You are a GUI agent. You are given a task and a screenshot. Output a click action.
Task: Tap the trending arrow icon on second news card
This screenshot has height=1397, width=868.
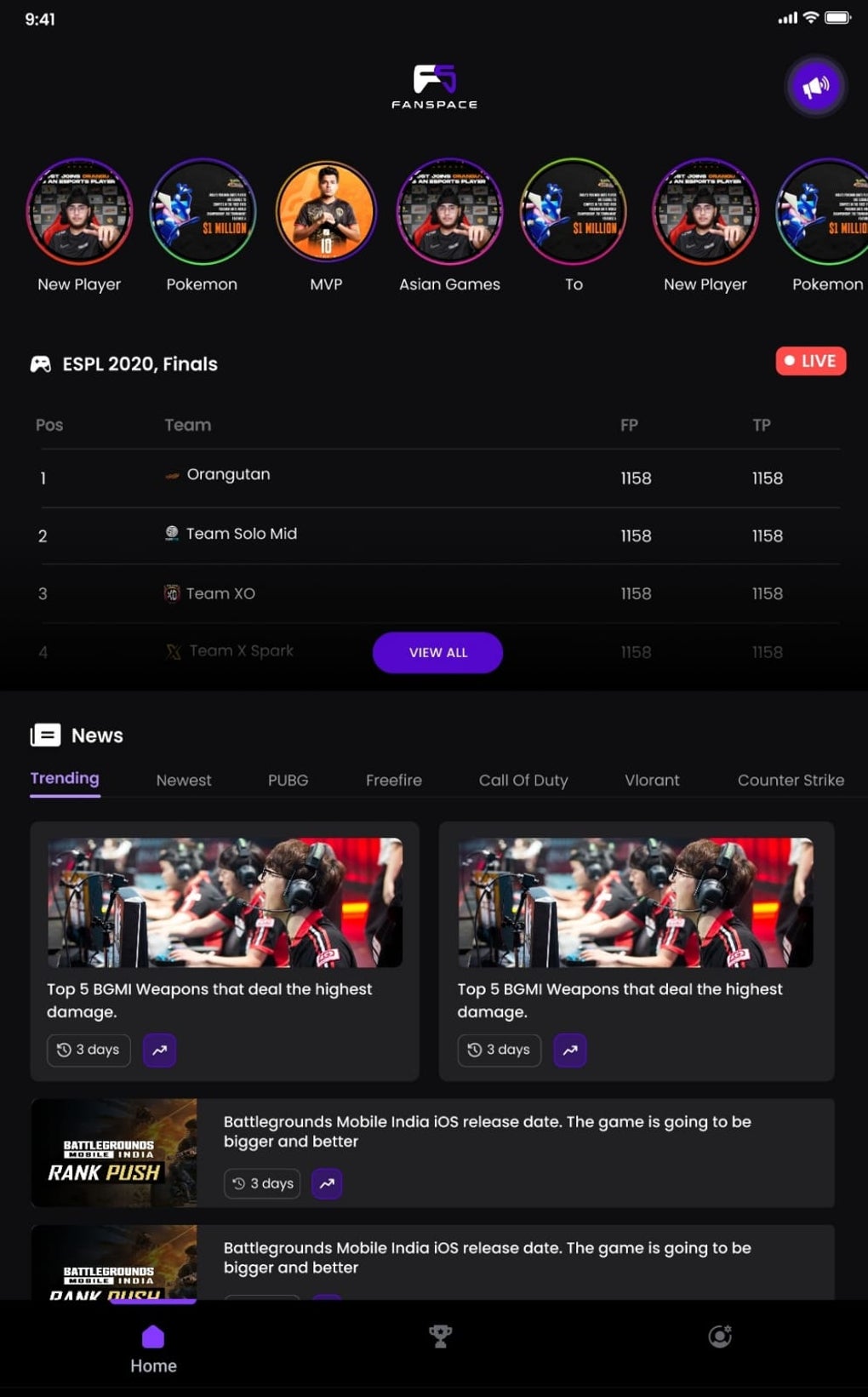(x=570, y=1050)
